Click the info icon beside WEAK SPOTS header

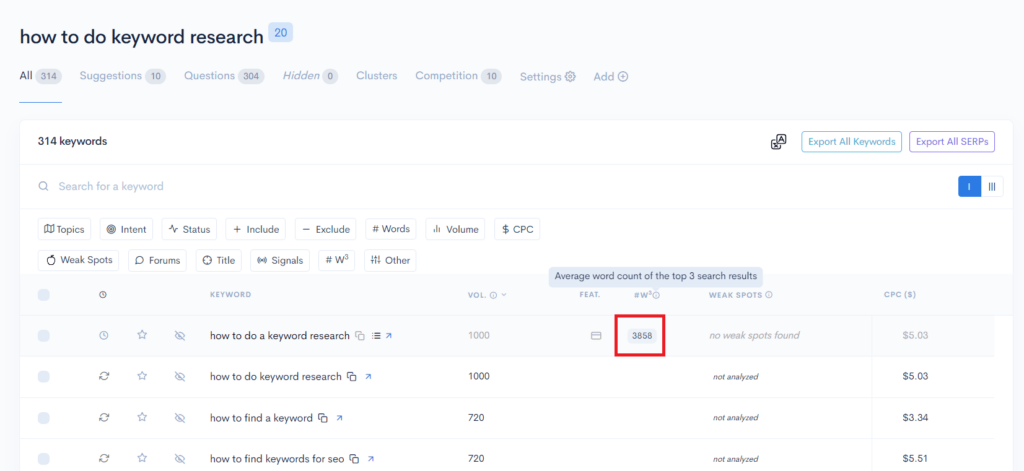pyautogui.click(x=769, y=295)
